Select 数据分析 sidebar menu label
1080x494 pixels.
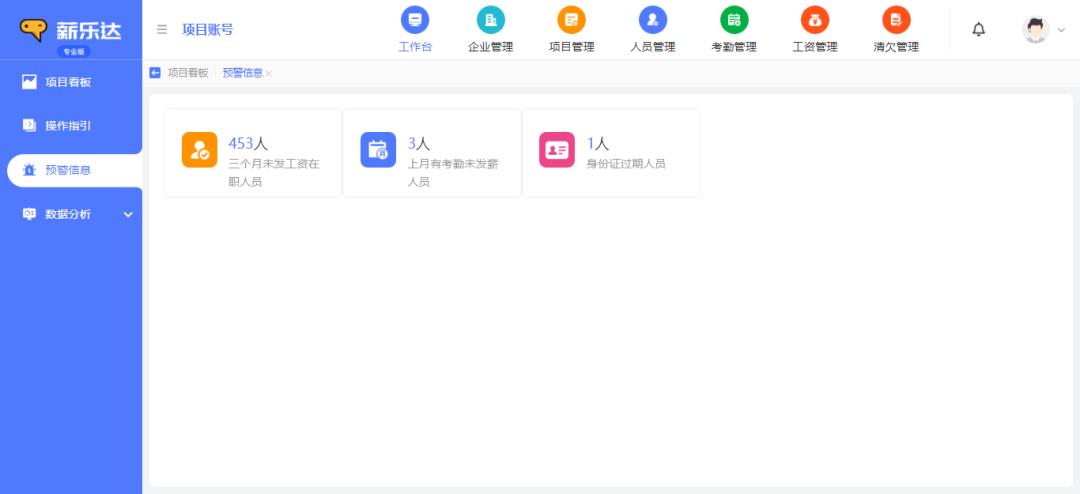68,214
